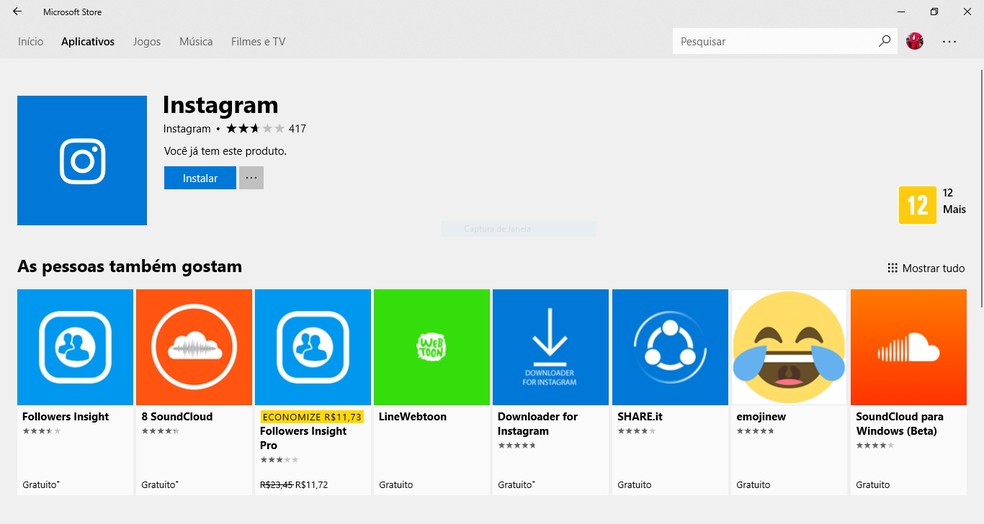Click the Você já tem este produto text
The height and width of the screenshot is (524, 984).
pos(225,151)
